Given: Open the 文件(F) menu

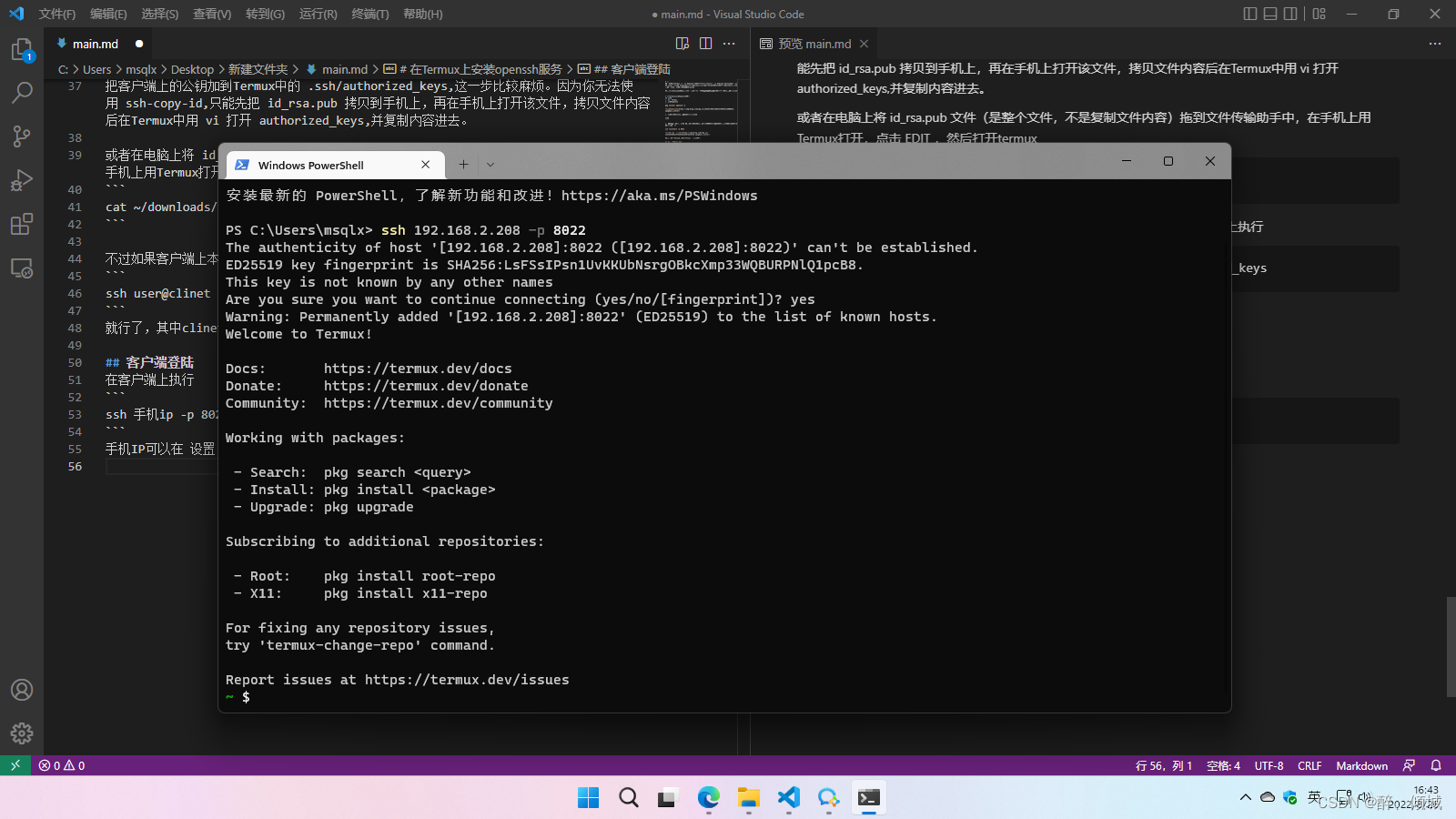Looking at the screenshot, I should (x=57, y=14).
